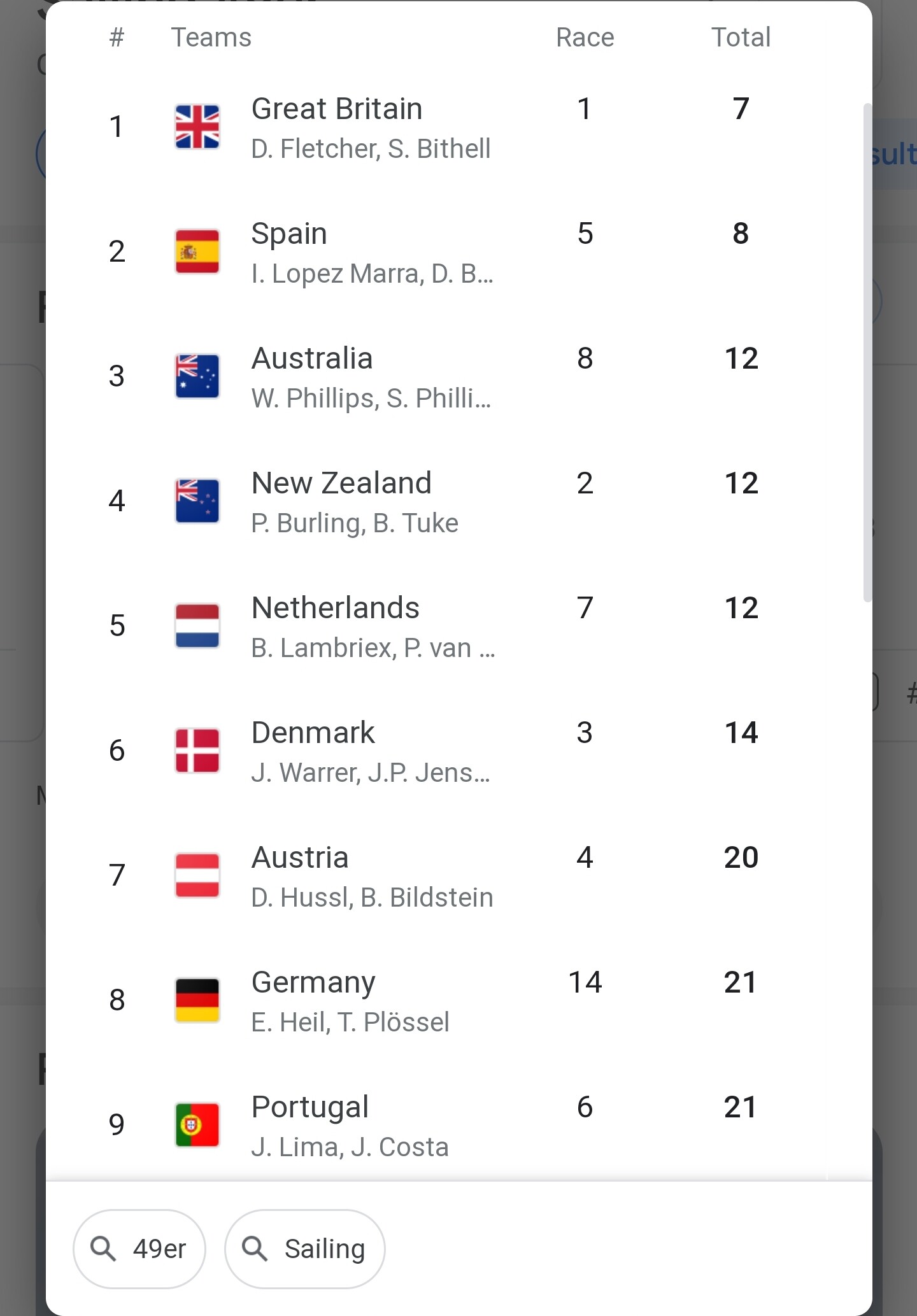Screen dimensions: 917x1316
Task: Tap the Great Britain flag icon
Action: 197,127
